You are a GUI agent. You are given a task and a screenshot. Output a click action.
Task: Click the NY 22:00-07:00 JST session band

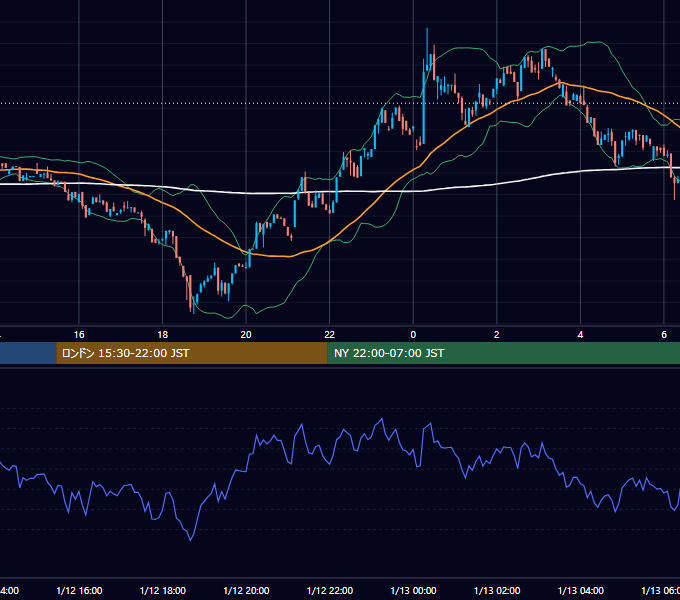click(x=503, y=353)
